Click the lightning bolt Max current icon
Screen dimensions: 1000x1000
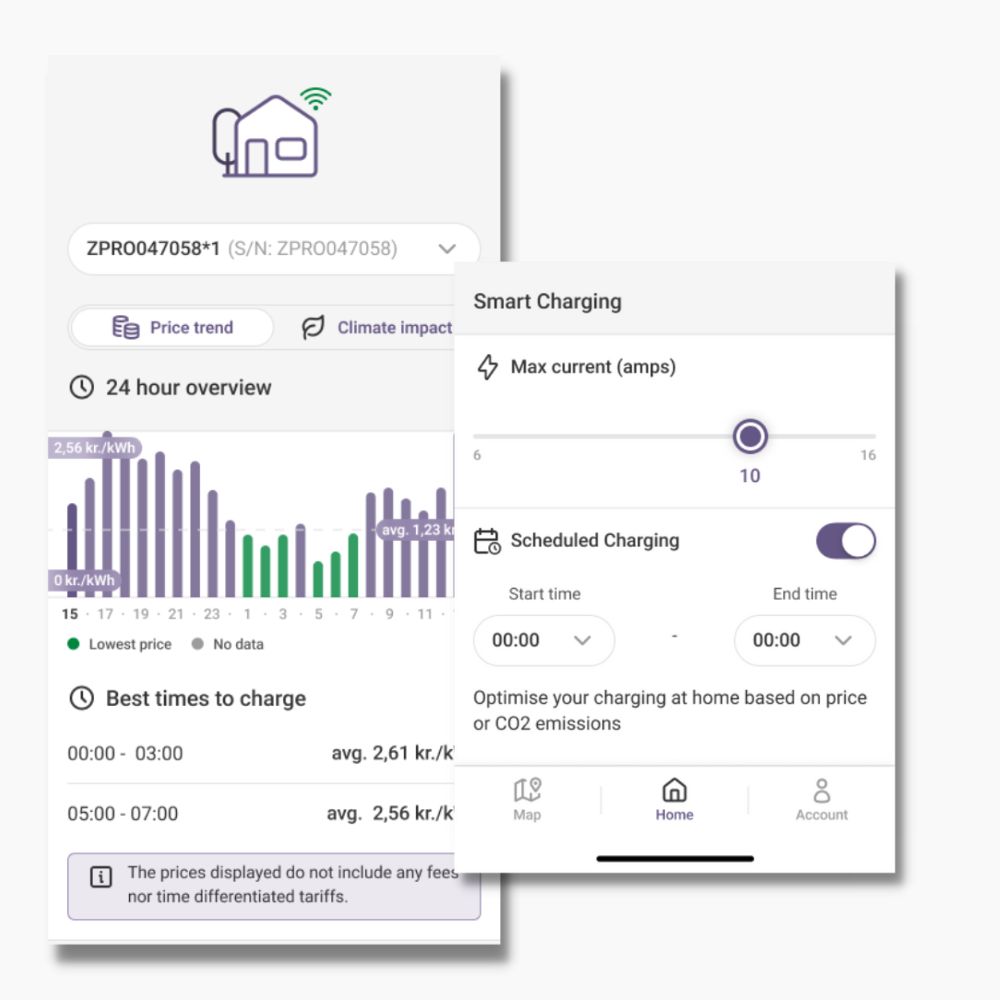pos(487,367)
